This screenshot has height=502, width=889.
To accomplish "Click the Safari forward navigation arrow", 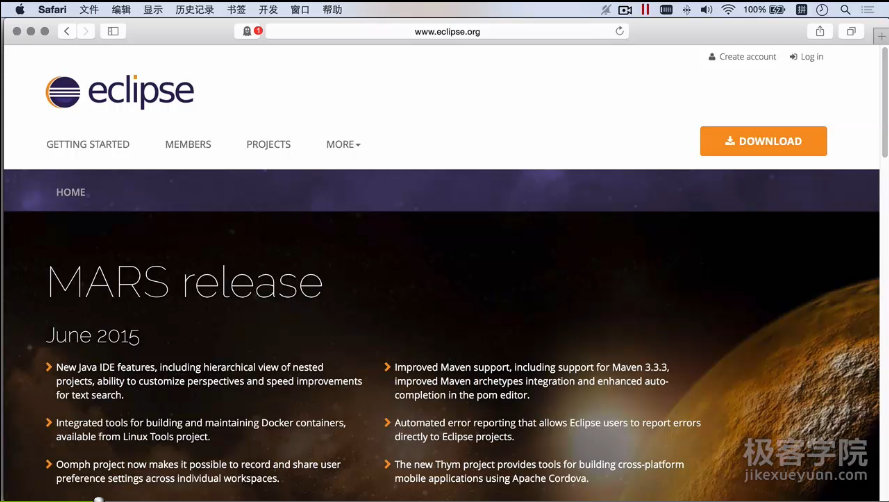I will [x=86, y=31].
